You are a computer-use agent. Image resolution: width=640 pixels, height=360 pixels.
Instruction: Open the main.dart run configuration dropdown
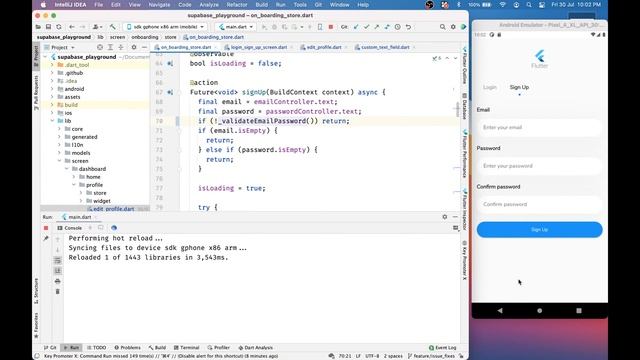(x=236, y=27)
